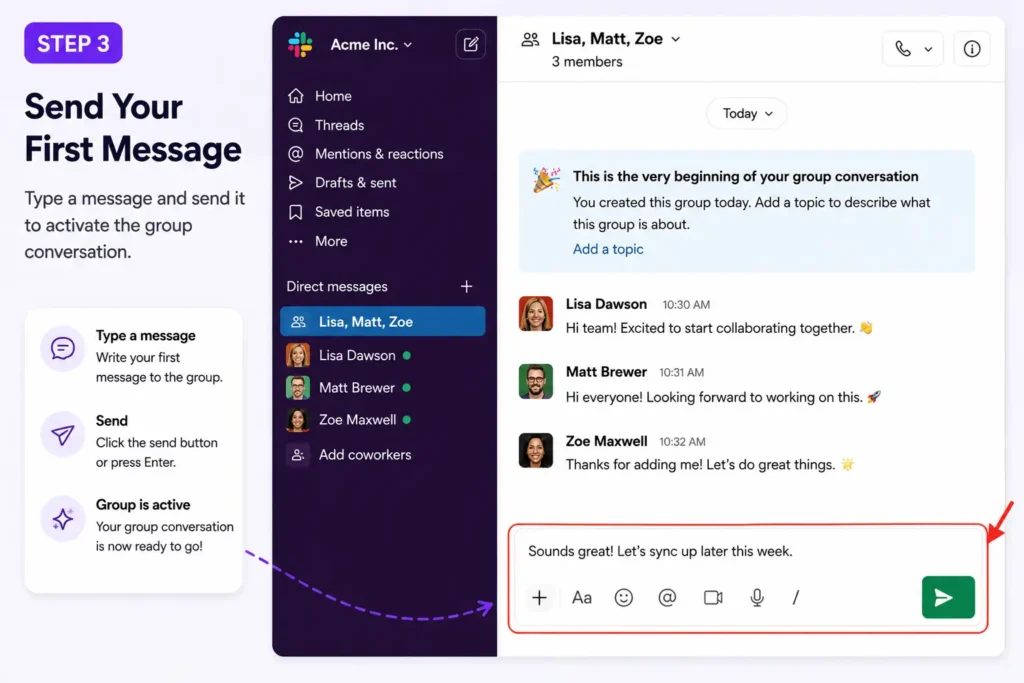Screen dimensions: 1024x683
Task: Open Matt Brewer's avatar in message list
Action: click(x=536, y=381)
